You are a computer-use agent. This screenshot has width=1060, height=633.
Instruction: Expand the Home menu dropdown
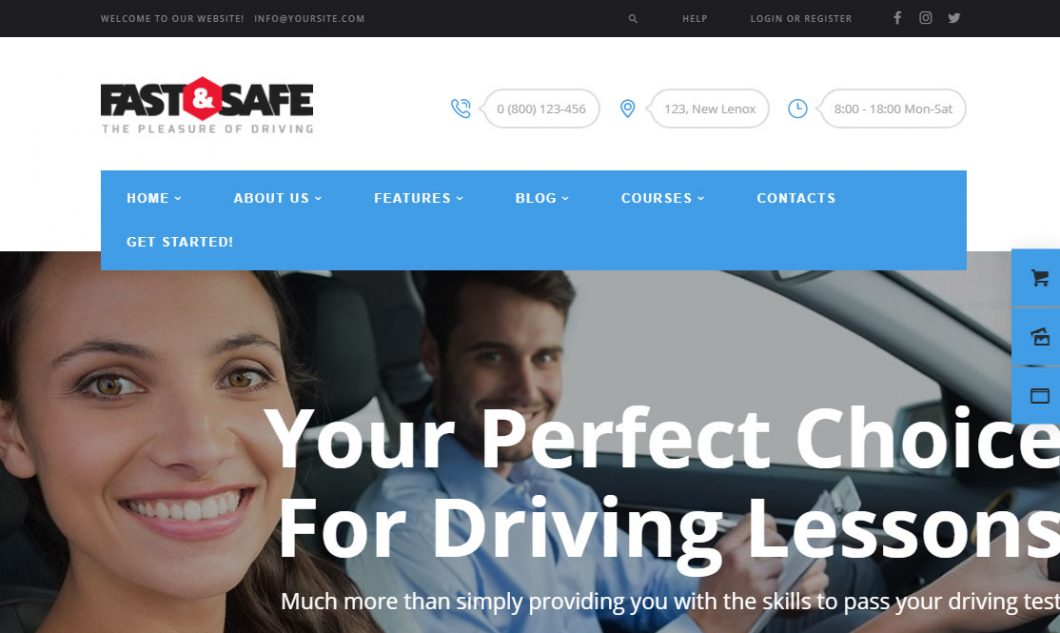[x=153, y=198]
